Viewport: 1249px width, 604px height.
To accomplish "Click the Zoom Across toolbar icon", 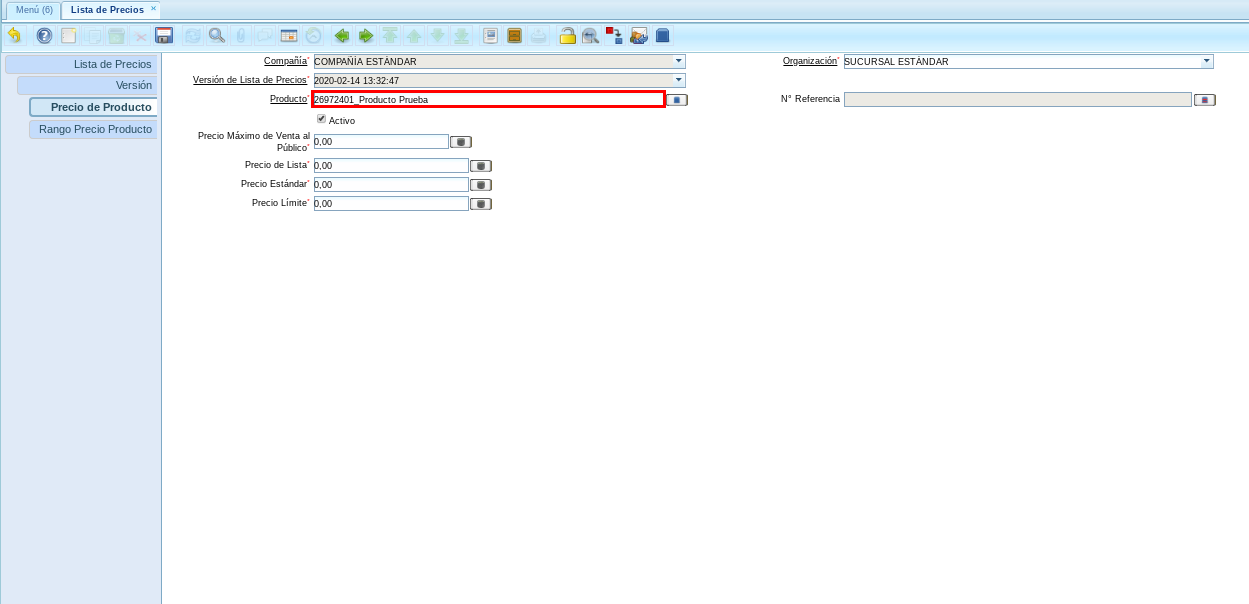I will [x=591, y=35].
